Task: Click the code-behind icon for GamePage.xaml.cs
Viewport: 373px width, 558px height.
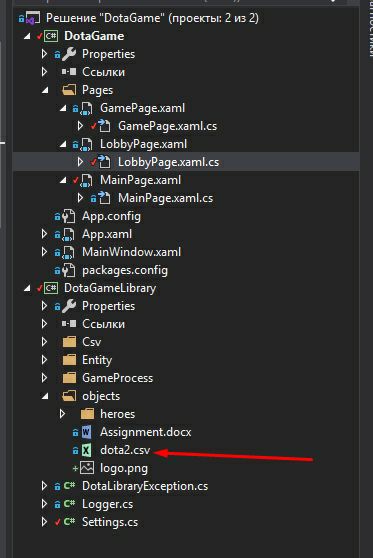Action: coord(104,126)
